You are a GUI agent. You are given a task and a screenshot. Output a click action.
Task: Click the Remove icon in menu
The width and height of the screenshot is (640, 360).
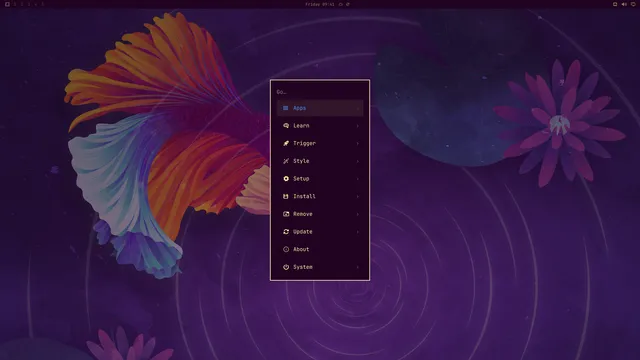click(x=286, y=214)
